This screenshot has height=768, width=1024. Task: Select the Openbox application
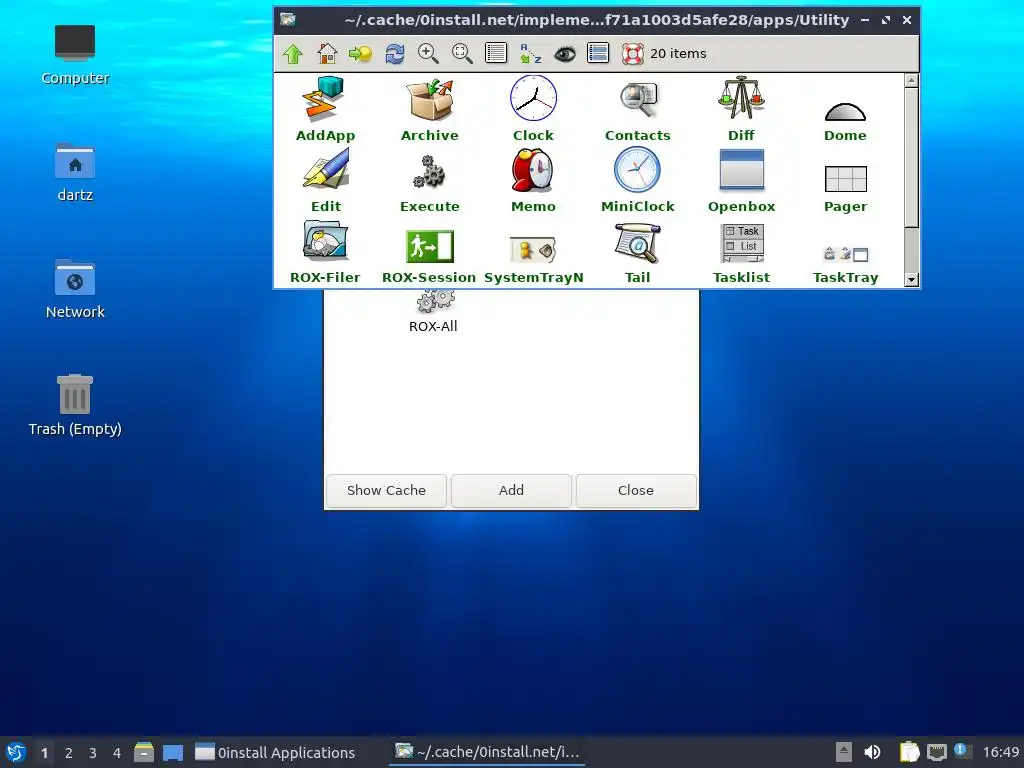741,180
